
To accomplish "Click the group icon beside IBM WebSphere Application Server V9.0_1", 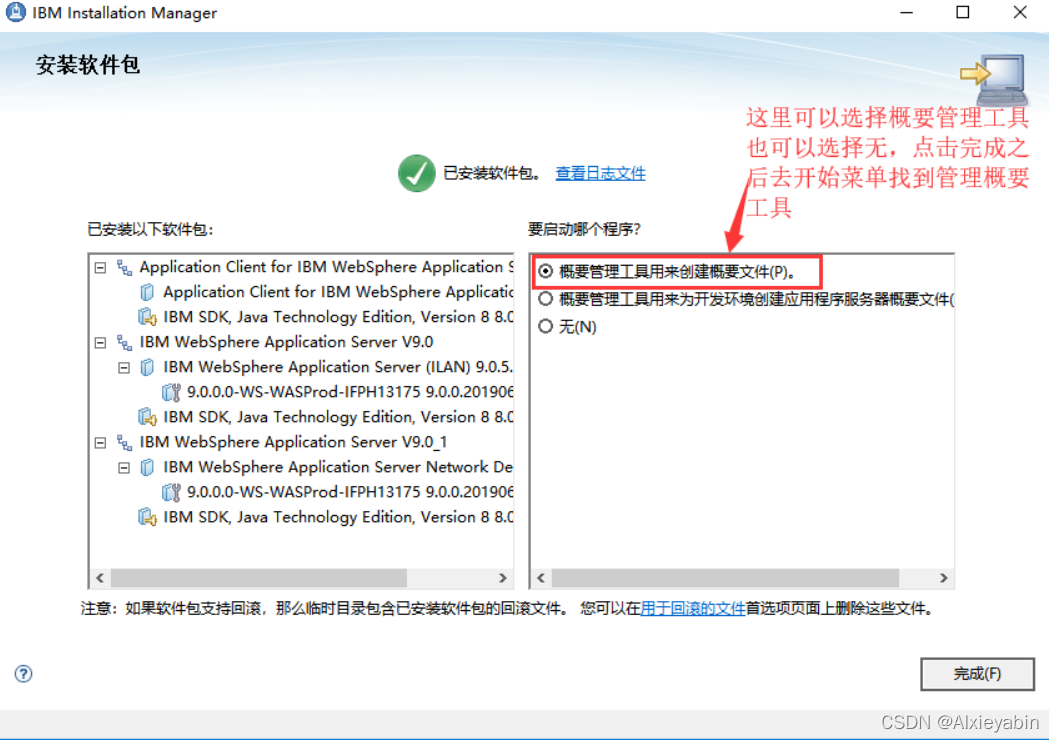I will 122,441.
